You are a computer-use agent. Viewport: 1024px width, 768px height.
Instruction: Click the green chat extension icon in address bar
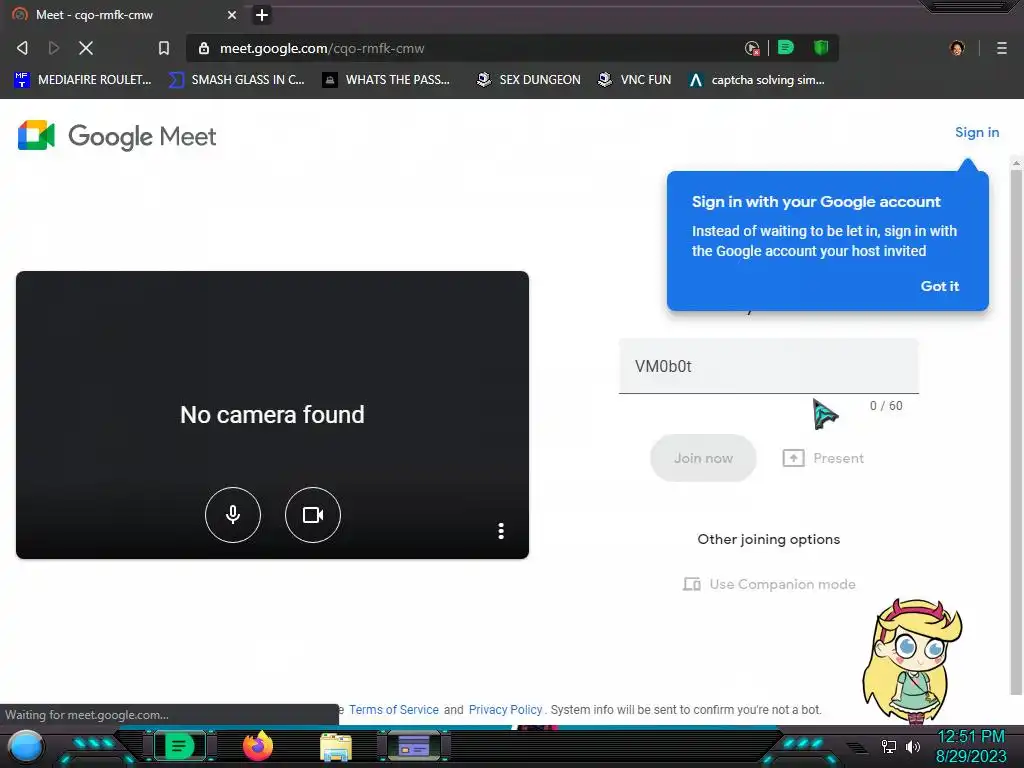click(x=786, y=47)
